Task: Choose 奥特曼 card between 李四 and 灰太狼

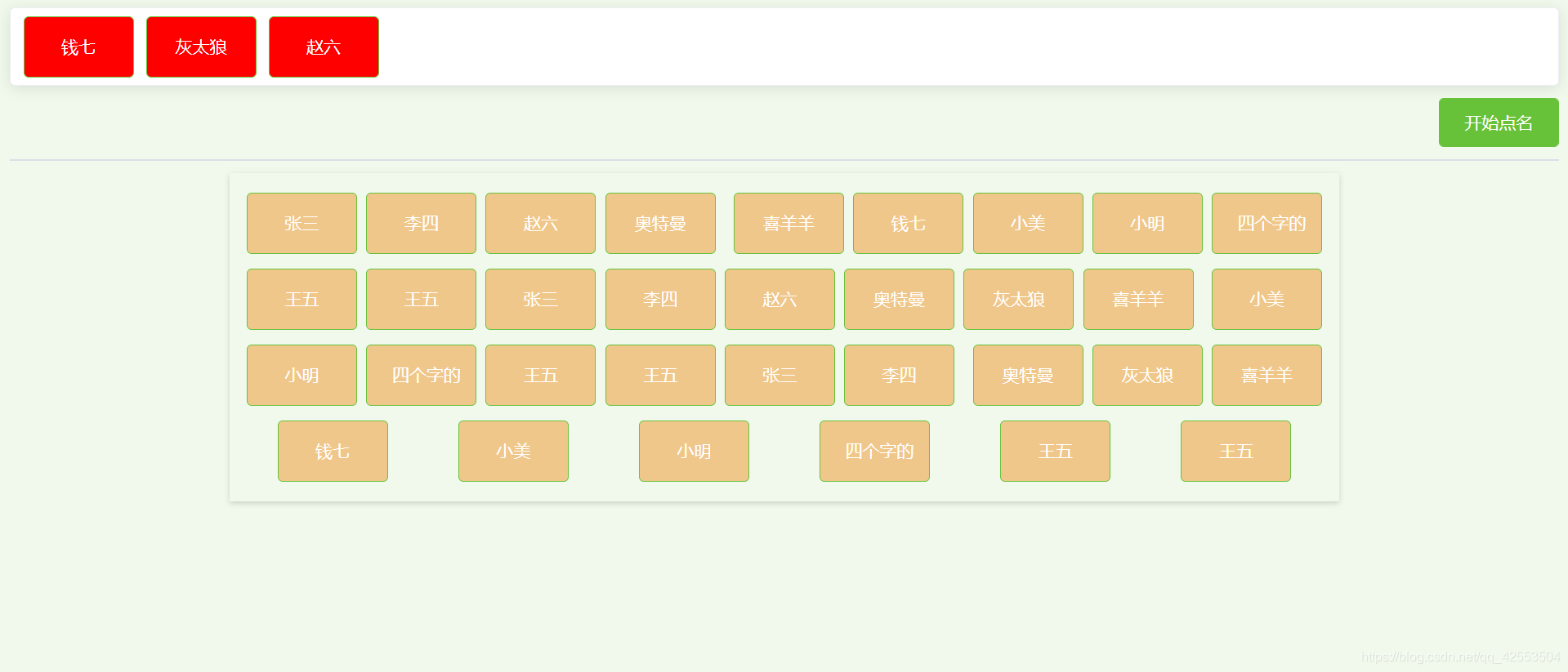Action: click(1028, 375)
